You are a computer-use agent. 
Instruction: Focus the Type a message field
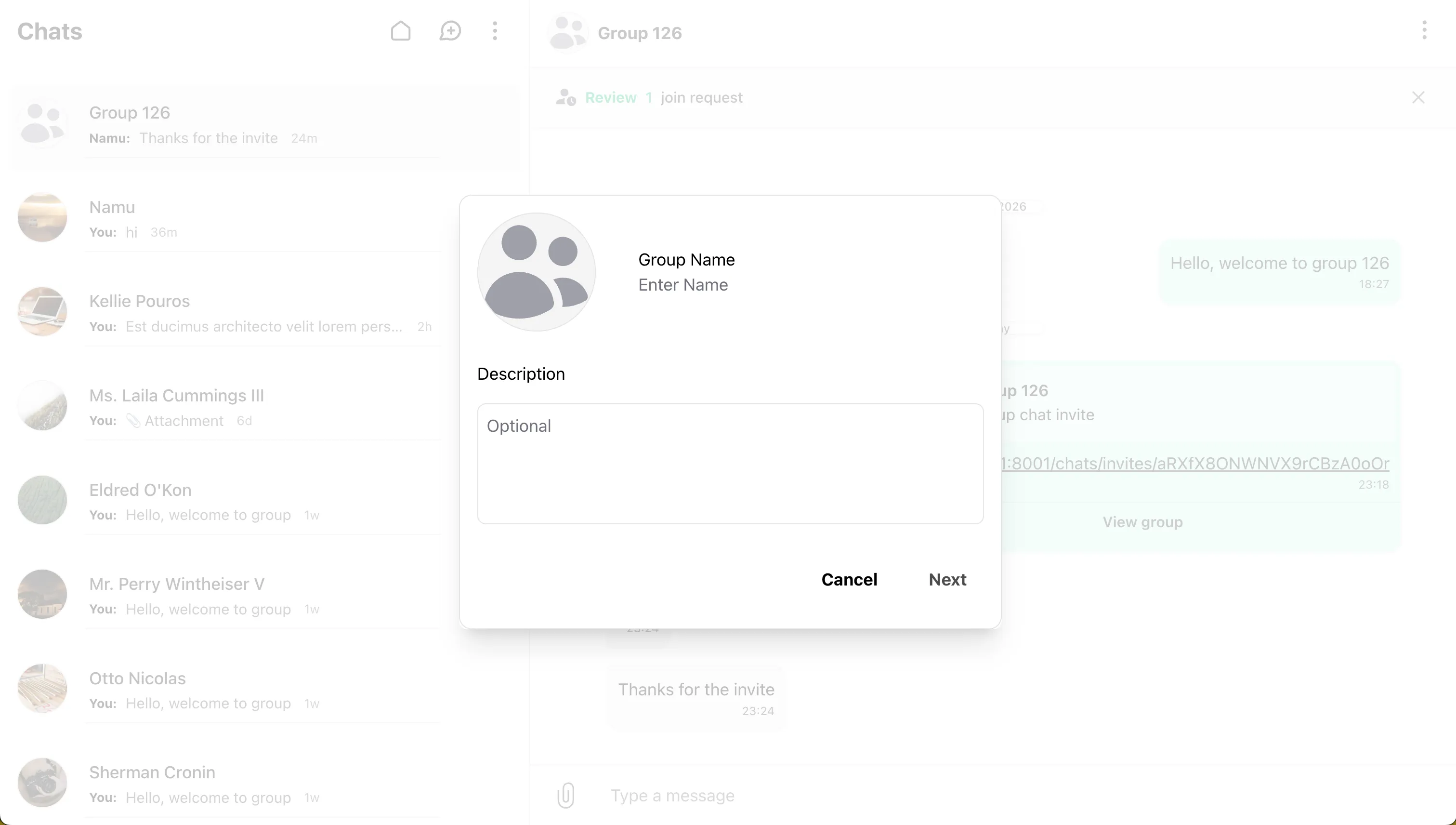[x=1019, y=796]
